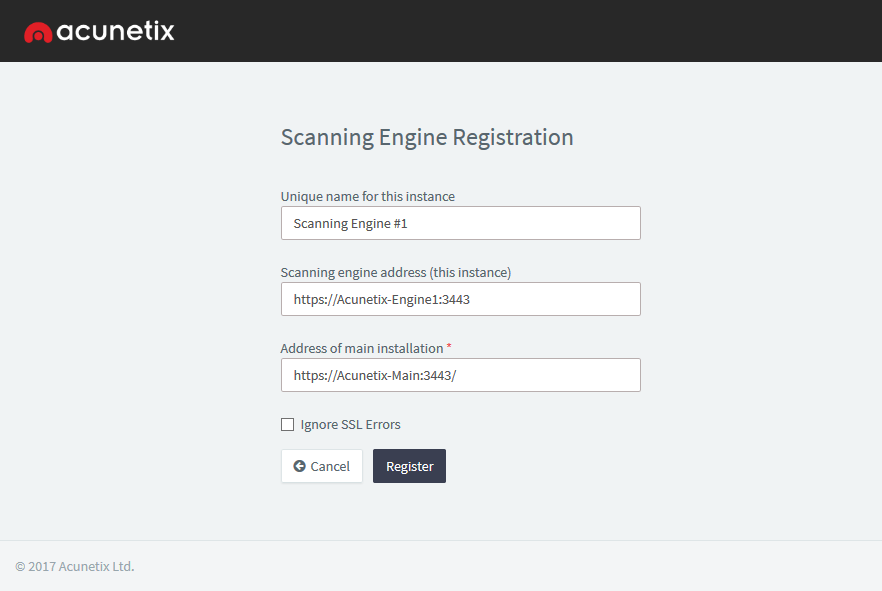Click the acunetix wordmark in header

[115, 31]
